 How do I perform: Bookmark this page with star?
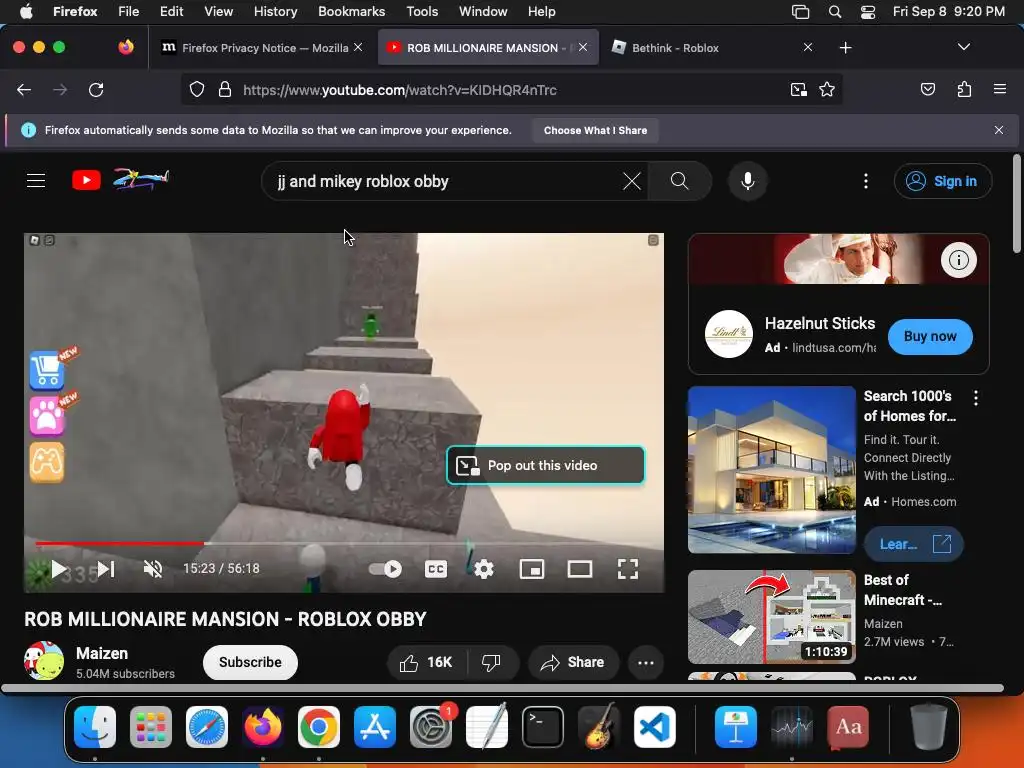827,89
